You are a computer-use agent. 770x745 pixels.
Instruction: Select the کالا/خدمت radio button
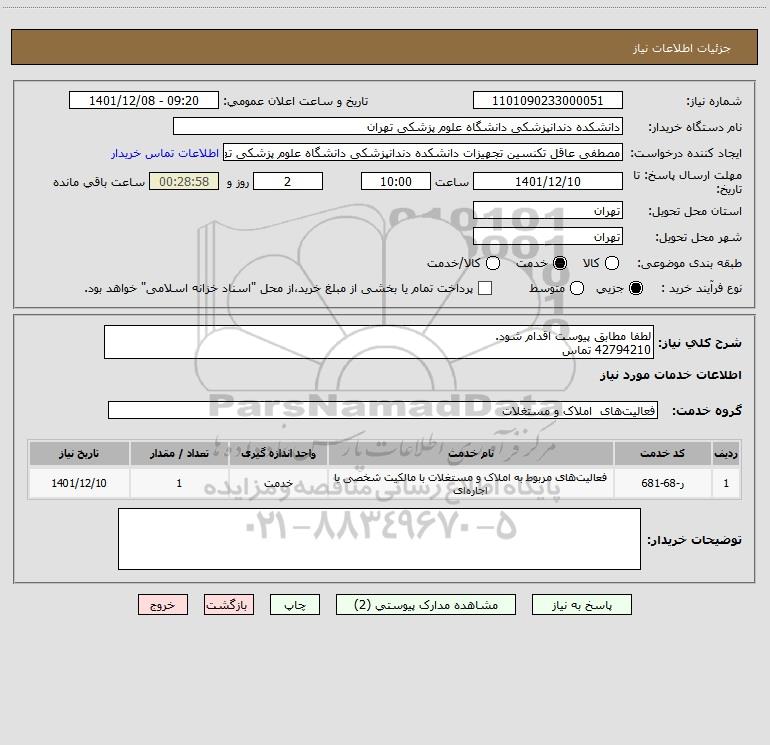click(x=493, y=263)
